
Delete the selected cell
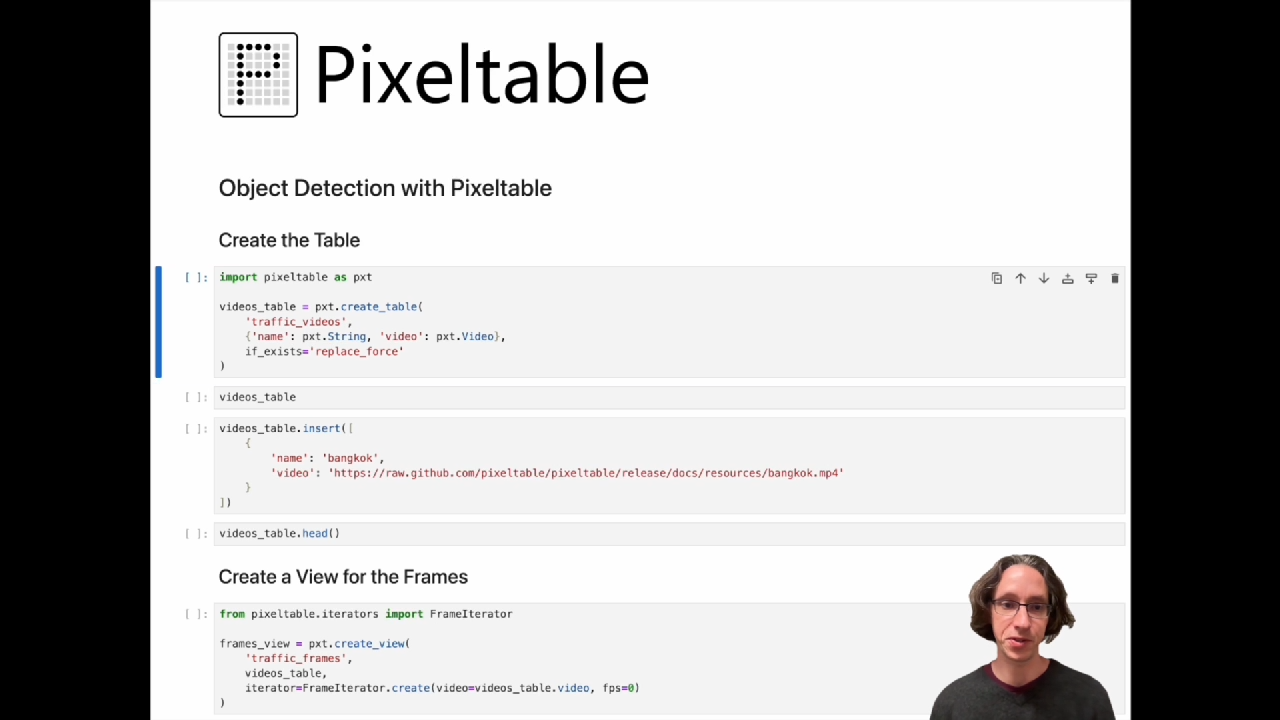click(x=1115, y=279)
